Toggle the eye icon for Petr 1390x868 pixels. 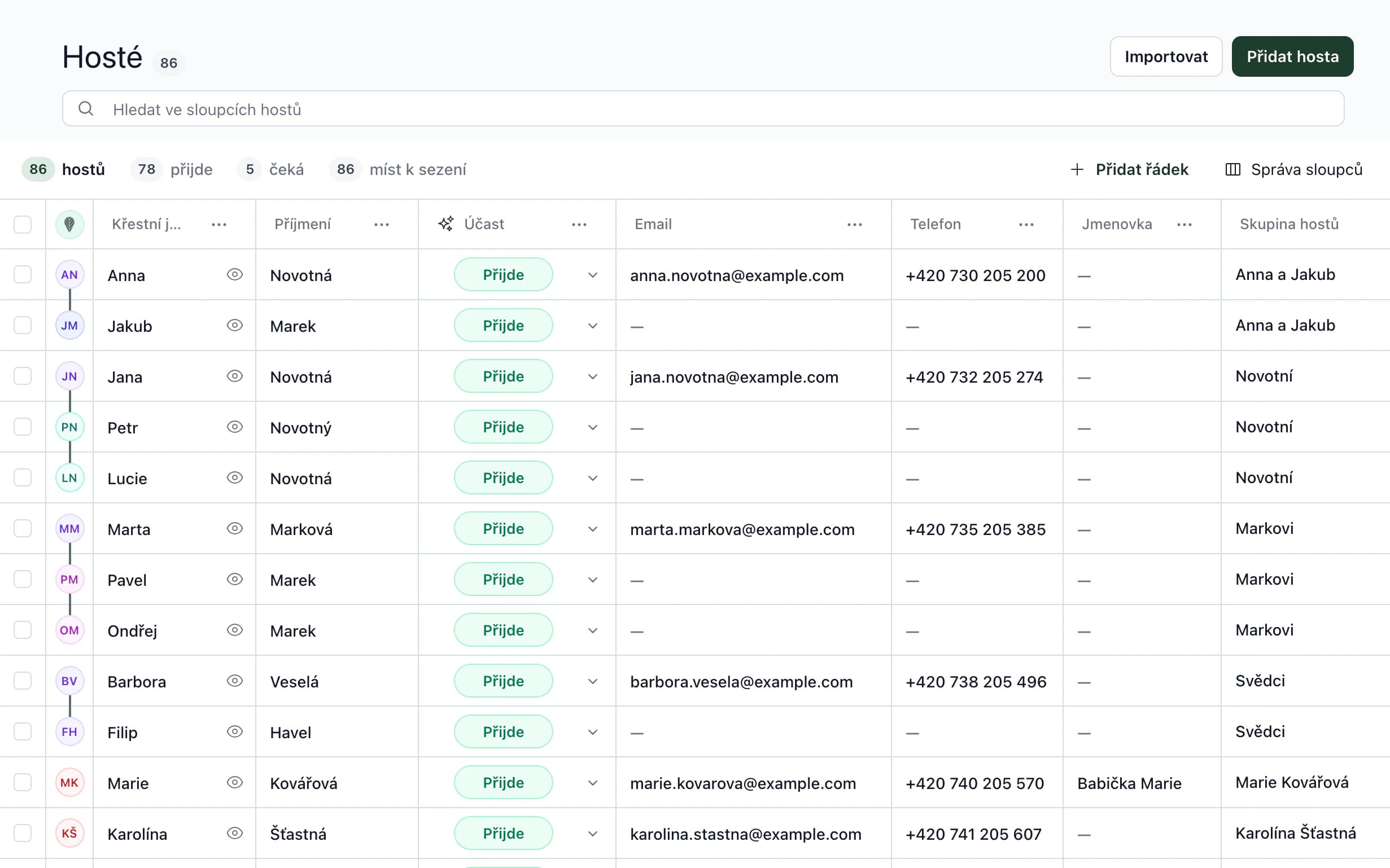click(234, 427)
